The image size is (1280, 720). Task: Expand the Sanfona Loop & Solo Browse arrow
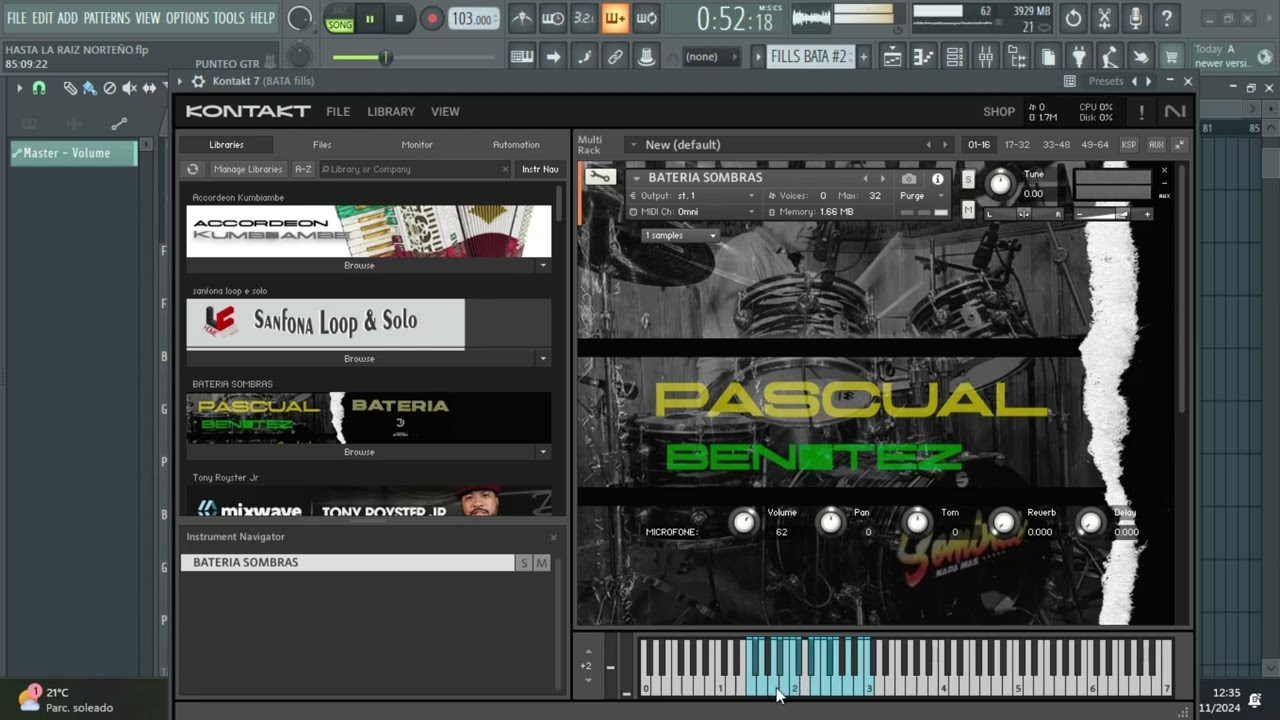point(543,359)
